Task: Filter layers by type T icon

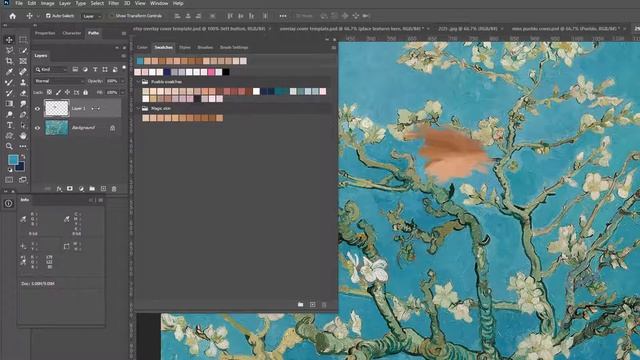Action: pyautogui.click(x=95, y=70)
